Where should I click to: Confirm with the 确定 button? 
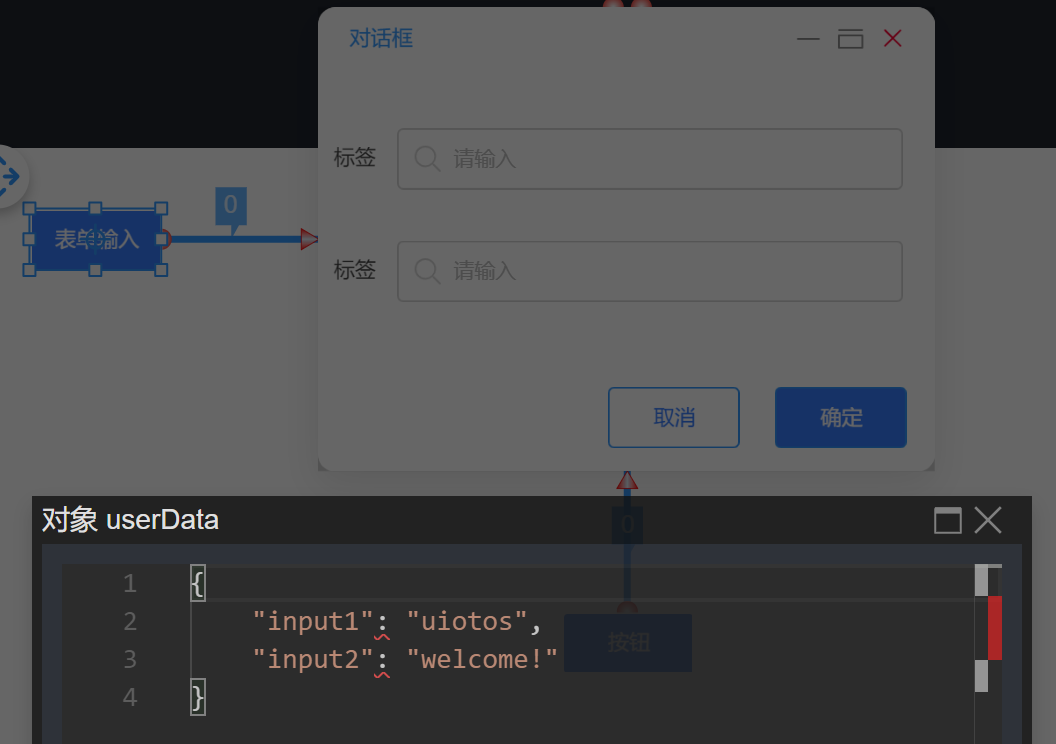(840, 417)
